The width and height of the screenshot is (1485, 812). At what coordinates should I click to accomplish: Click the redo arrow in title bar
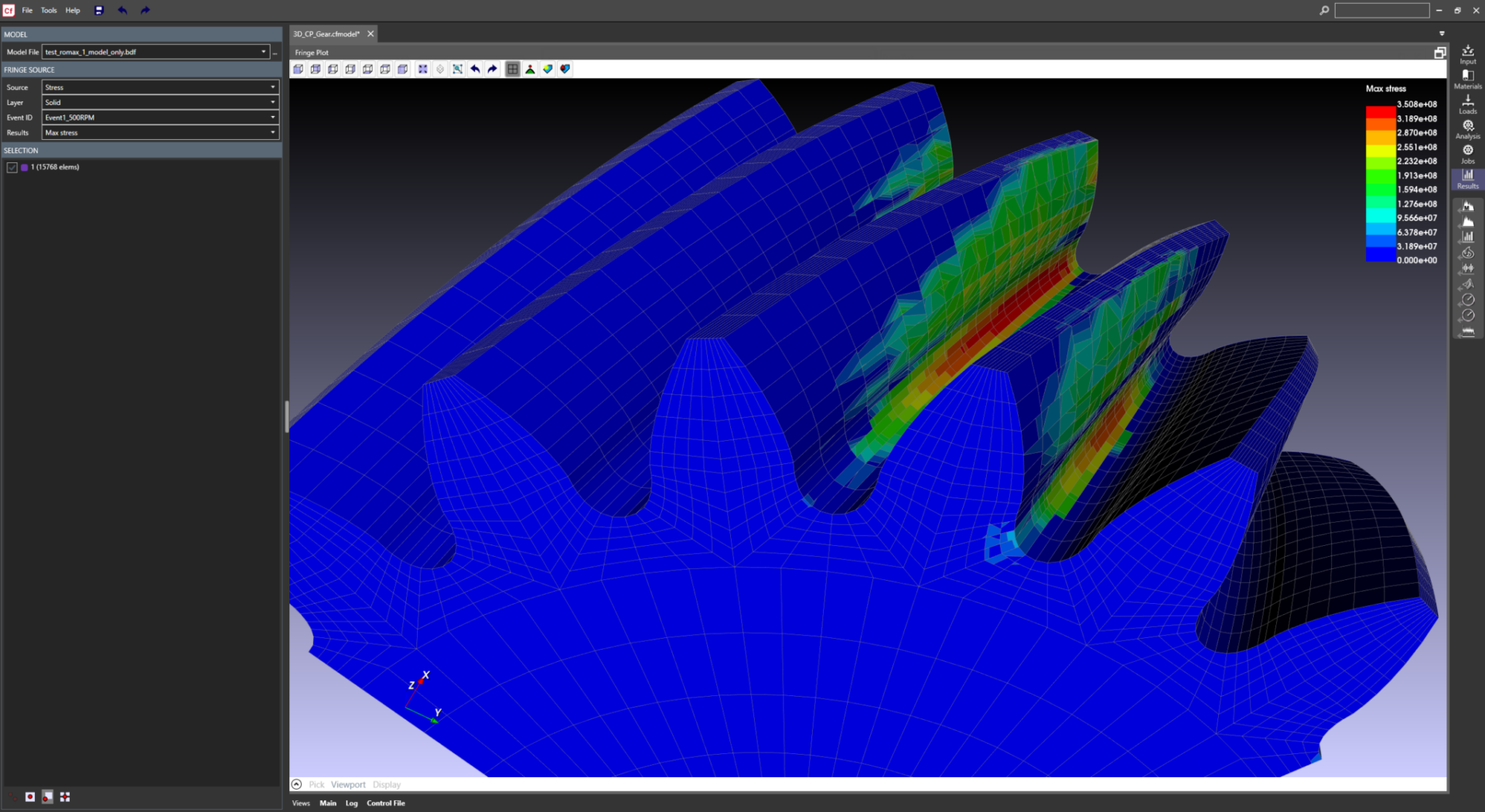click(x=145, y=10)
